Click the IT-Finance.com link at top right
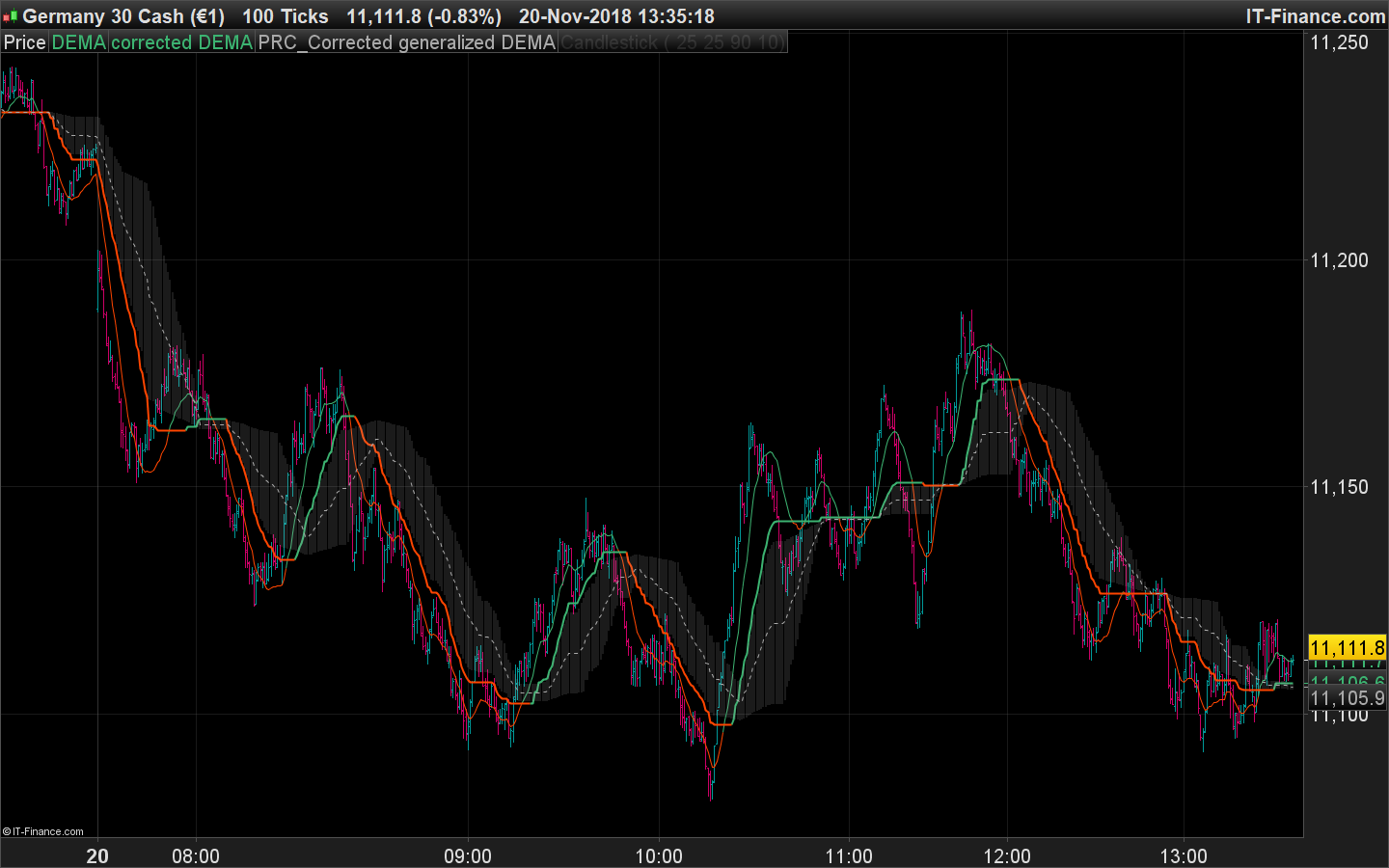The image size is (1389, 868). point(1315,16)
